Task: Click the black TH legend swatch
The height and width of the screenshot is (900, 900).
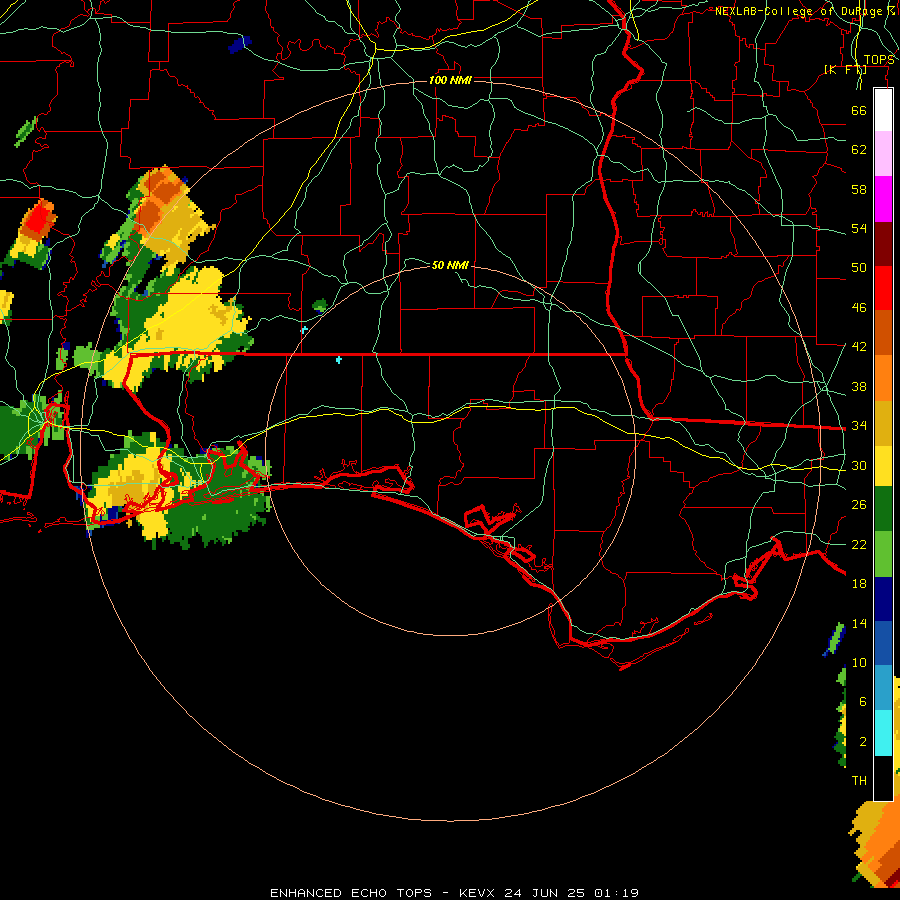Action: click(883, 777)
